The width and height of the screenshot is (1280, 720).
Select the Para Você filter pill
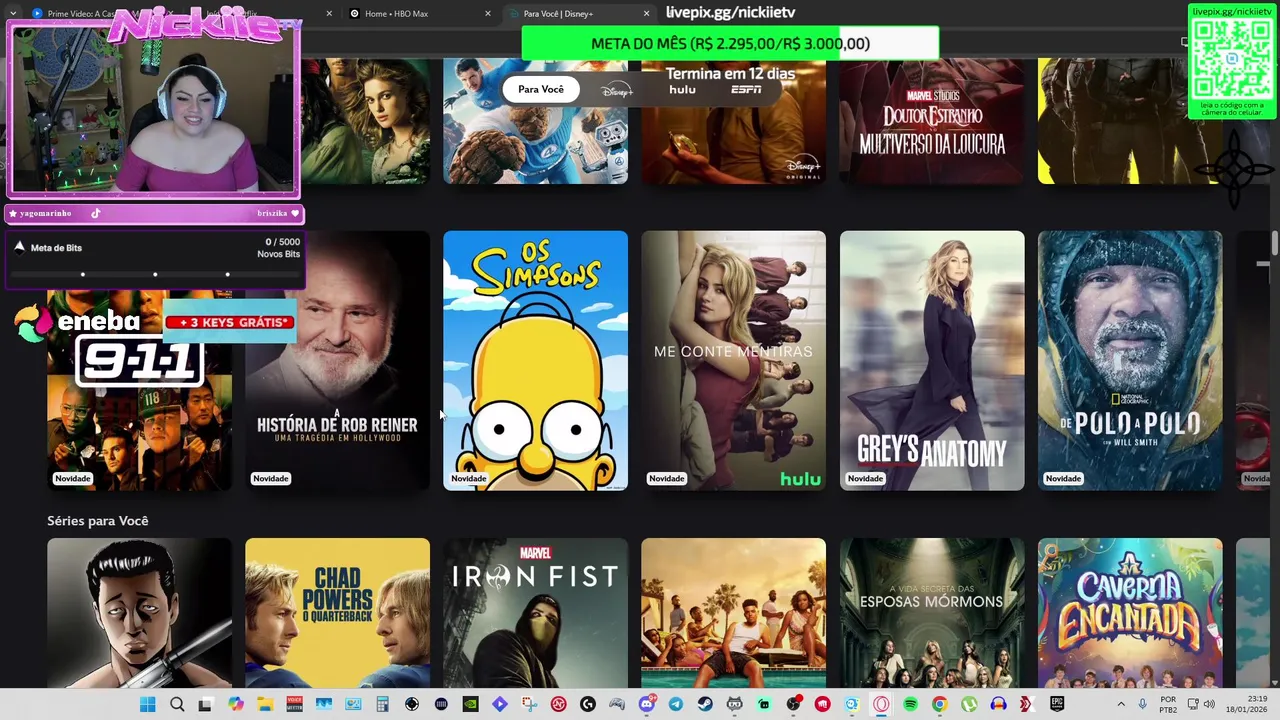541,89
